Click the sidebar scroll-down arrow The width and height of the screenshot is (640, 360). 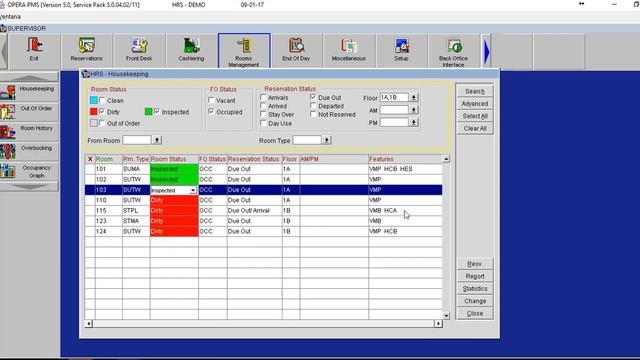(29, 186)
